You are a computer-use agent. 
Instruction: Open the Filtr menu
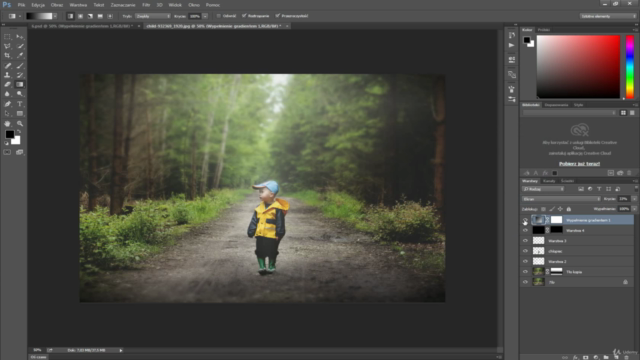146,5
